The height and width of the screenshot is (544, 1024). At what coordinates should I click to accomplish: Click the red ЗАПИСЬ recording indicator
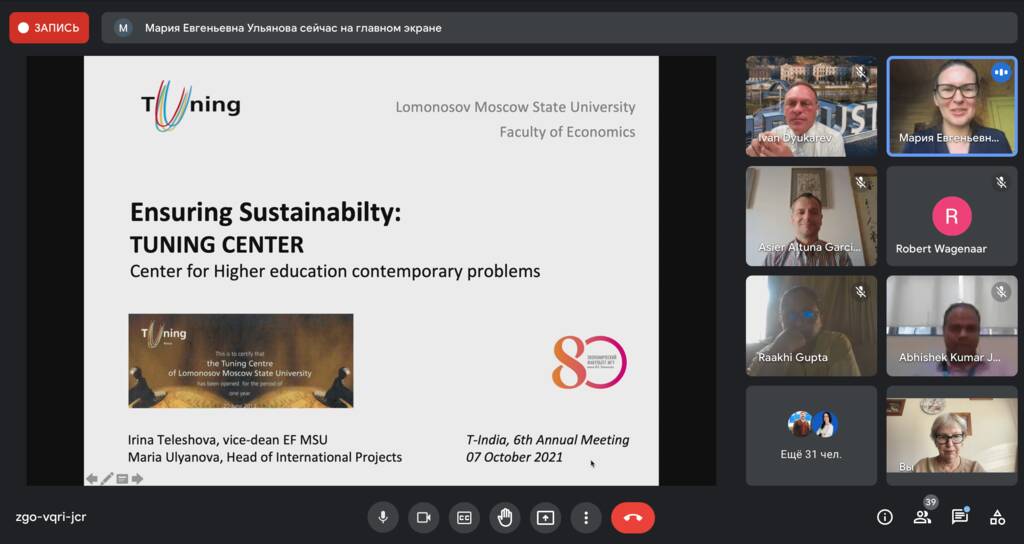point(49,27)
